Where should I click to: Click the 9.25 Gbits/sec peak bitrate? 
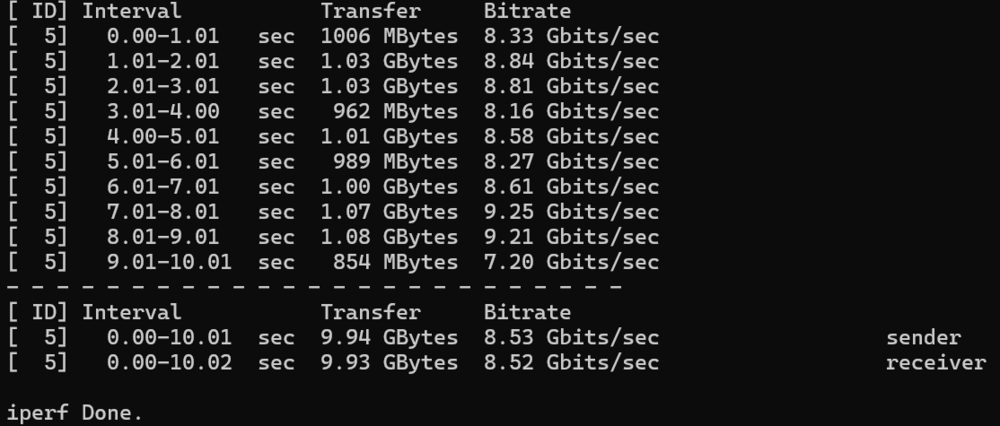[x=571, y=212]
